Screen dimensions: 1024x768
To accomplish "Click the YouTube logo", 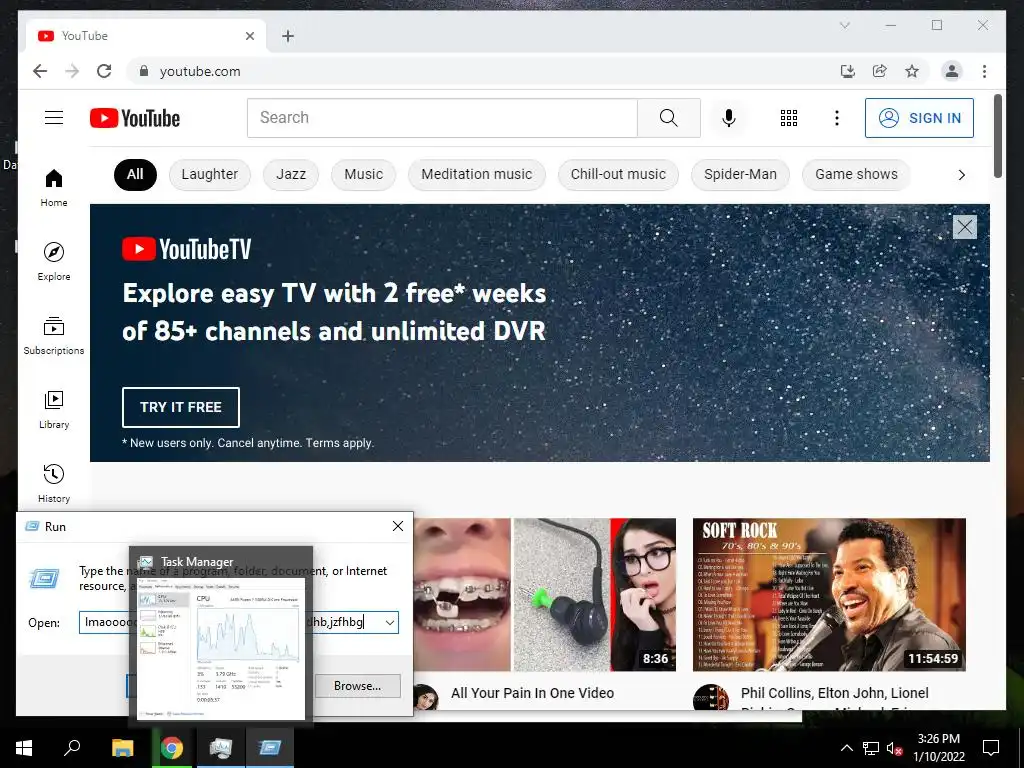I will pyautogui.click(x=135, y=118).
